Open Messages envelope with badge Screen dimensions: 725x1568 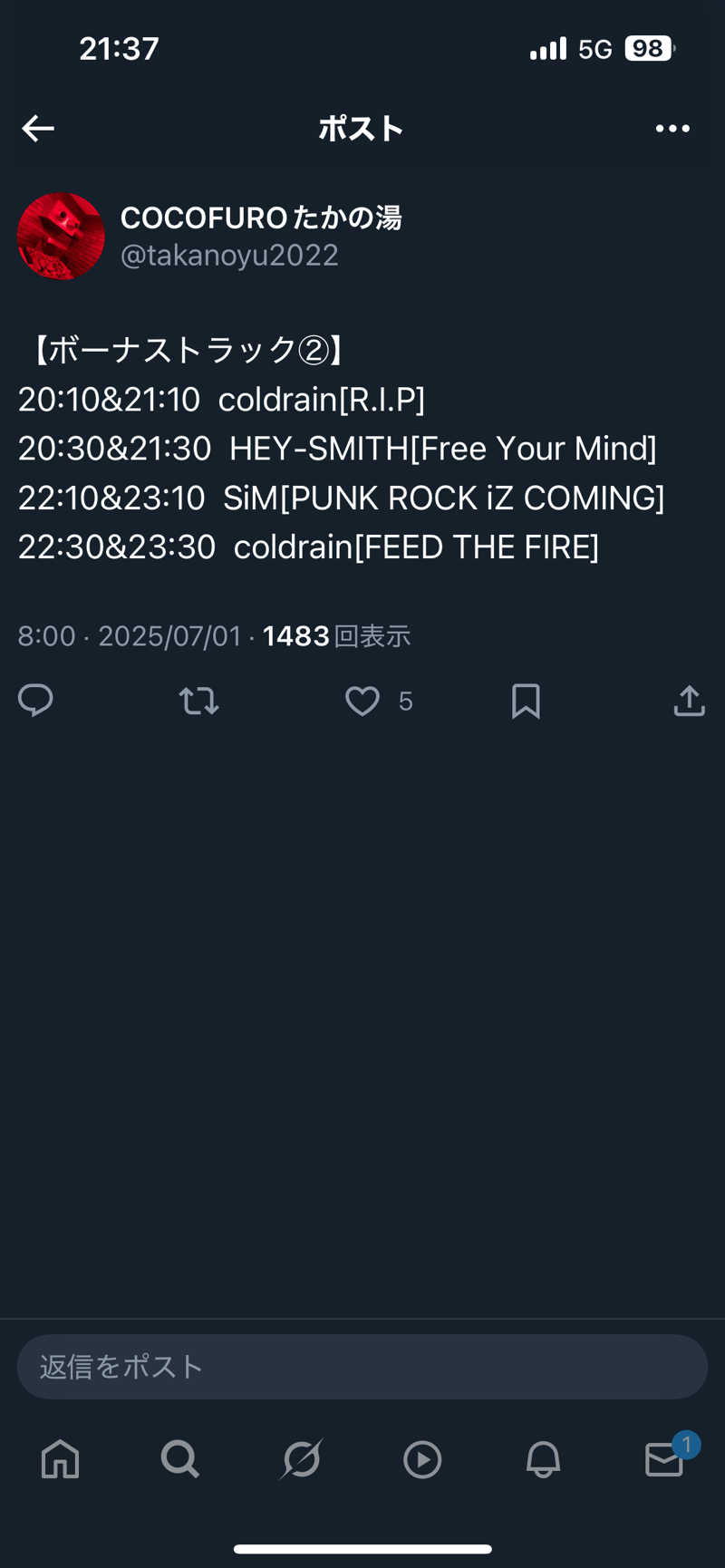(664, 1459)
